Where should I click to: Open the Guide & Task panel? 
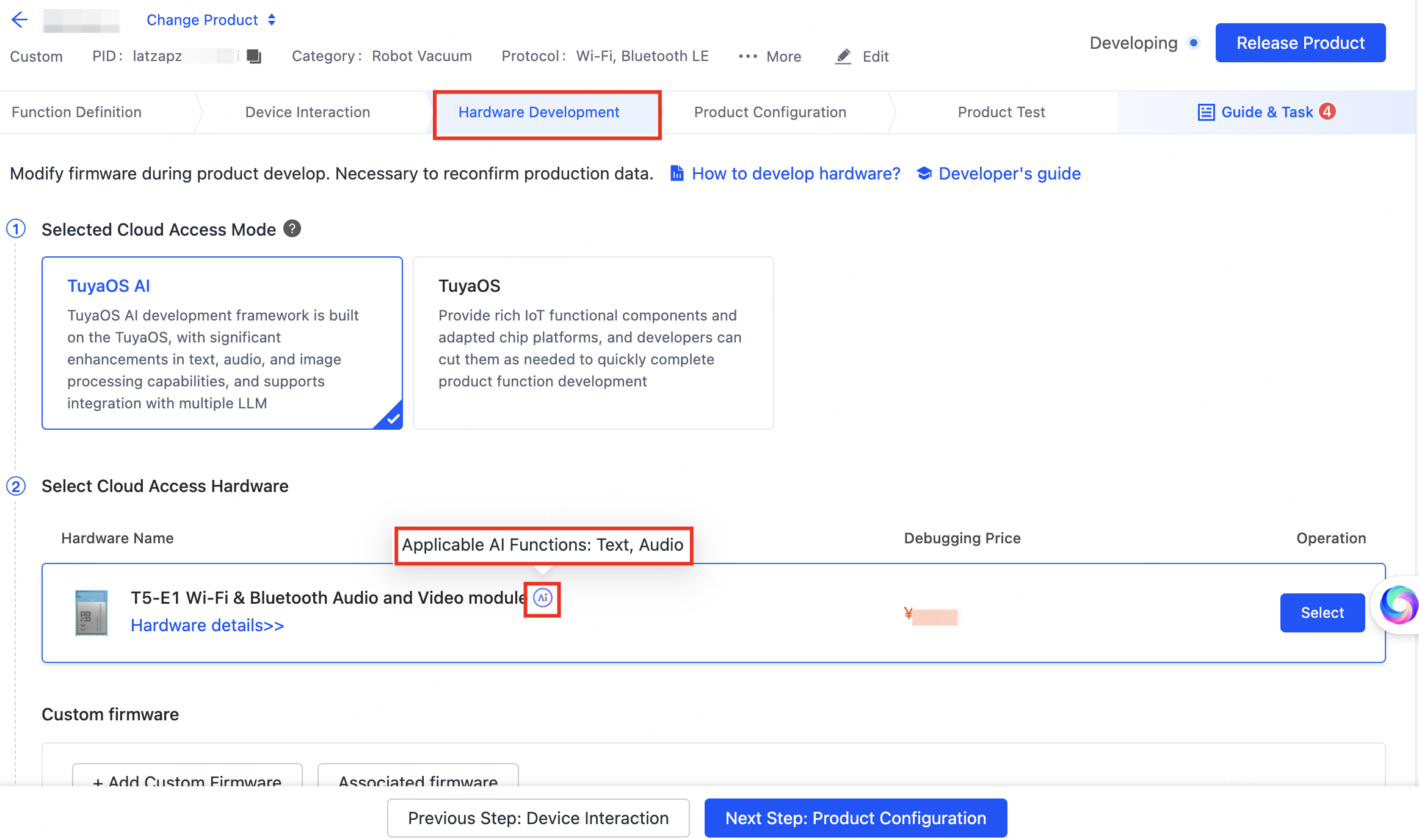(x=1267, y=112)
